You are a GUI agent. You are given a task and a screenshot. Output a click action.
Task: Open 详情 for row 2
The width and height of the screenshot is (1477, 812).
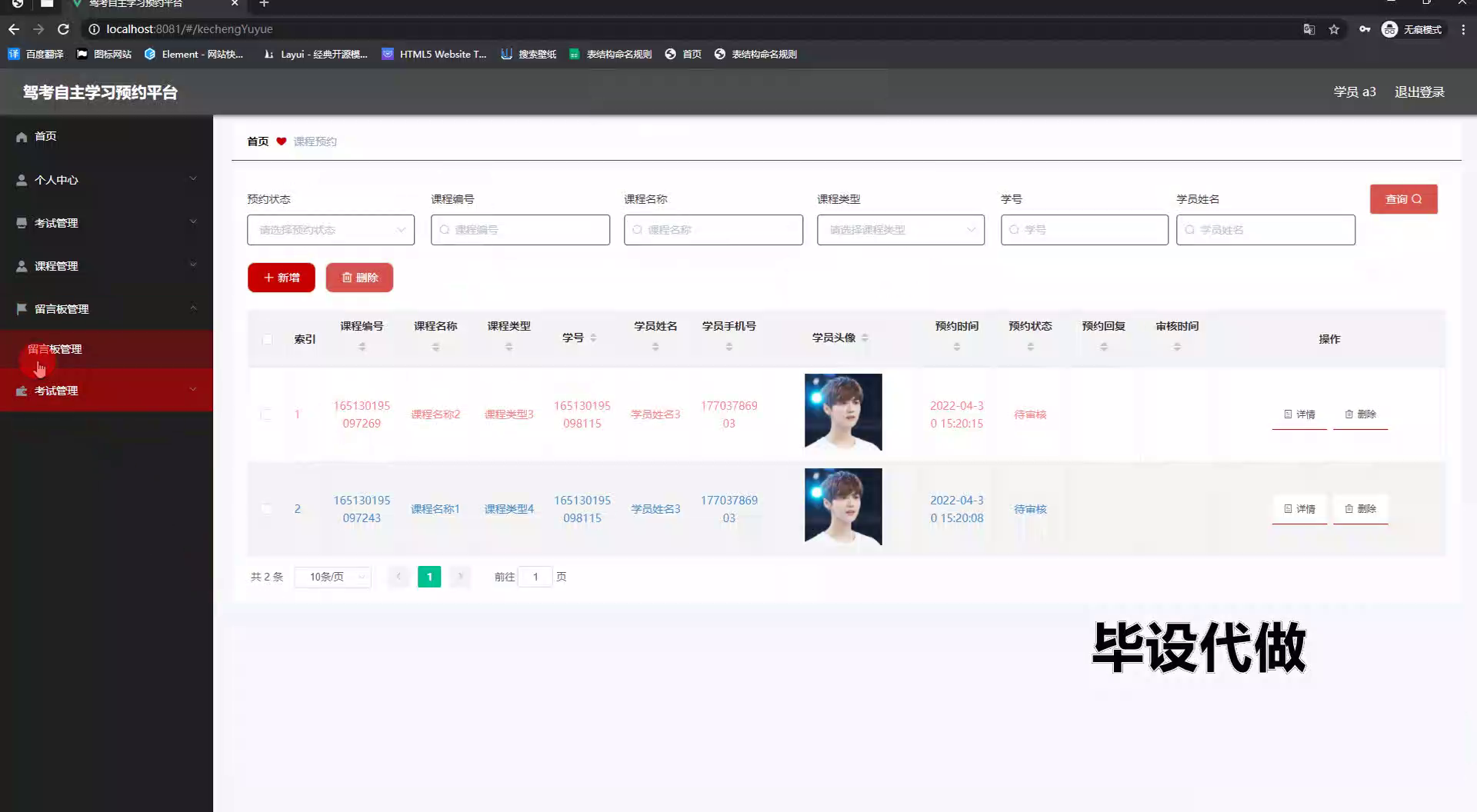click(1299, 509)
